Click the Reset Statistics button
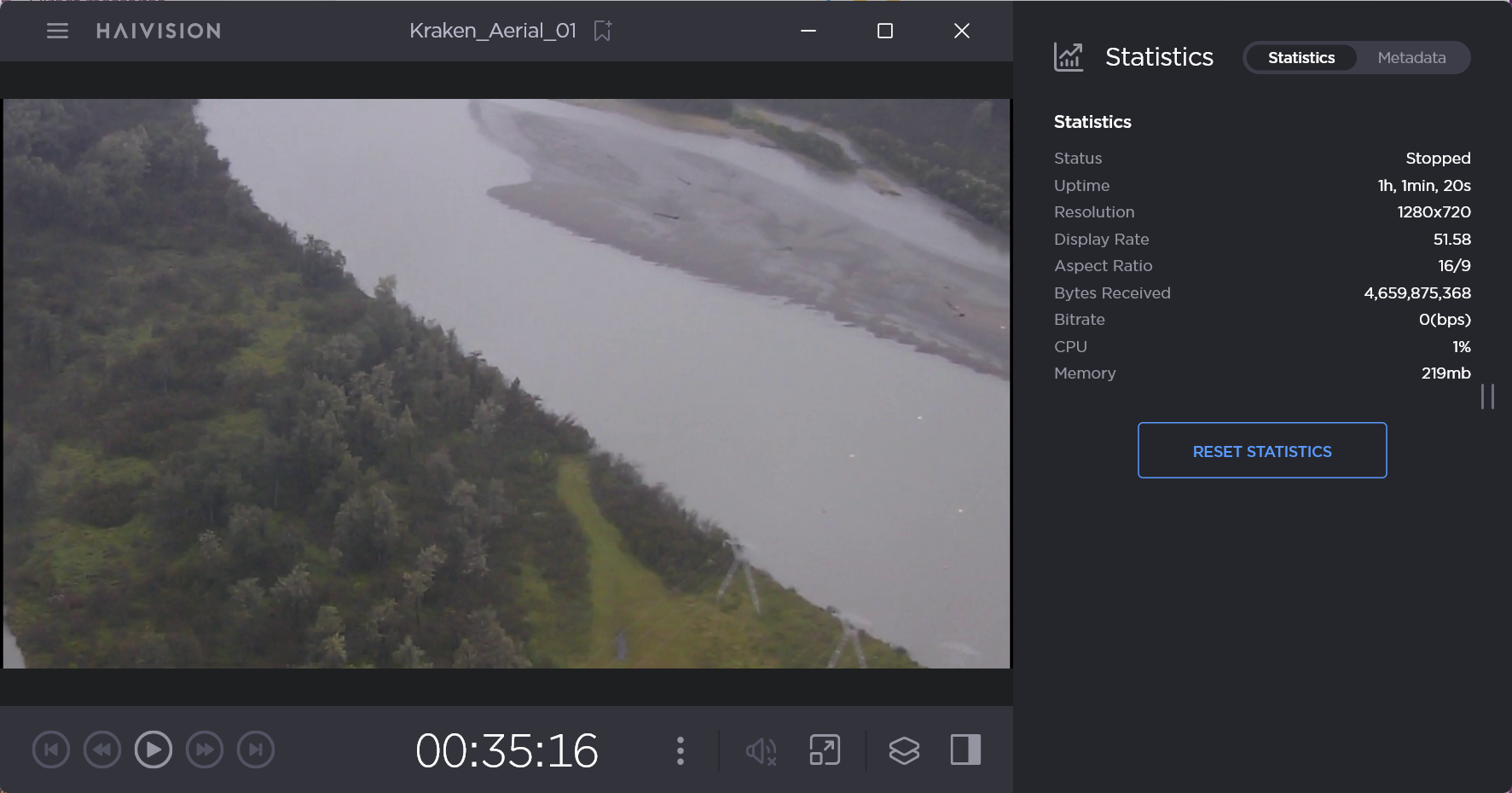 (x=1261, y=450)
